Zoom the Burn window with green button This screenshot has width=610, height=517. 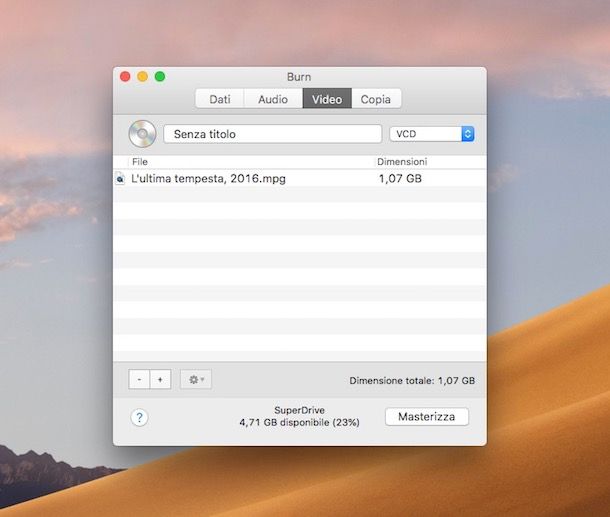(160, 77)
